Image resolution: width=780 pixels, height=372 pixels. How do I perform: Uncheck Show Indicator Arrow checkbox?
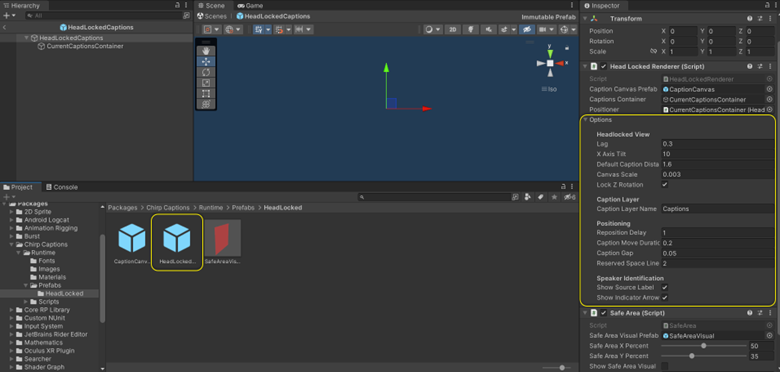click(665, 297)
